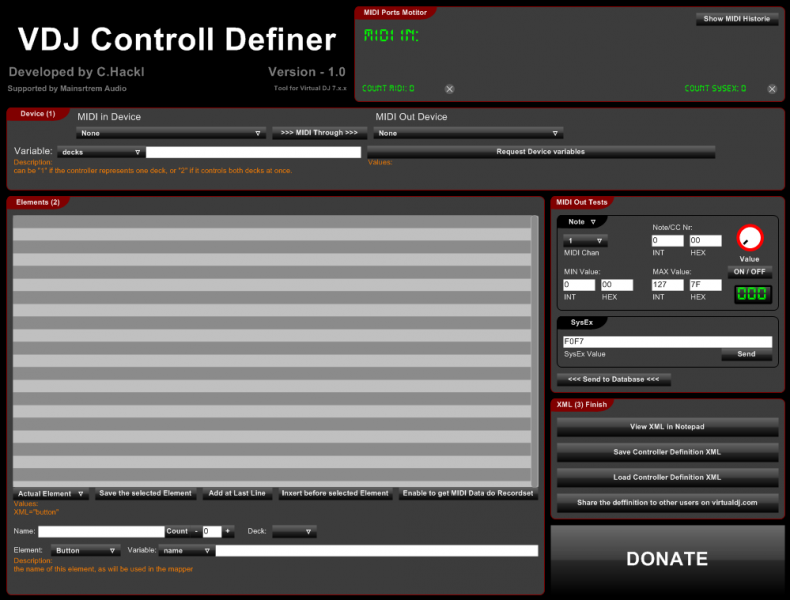This screenshot has height=600, width=790.
Task: Open the MIDI Chan dropdown
Action: (585, 241)
